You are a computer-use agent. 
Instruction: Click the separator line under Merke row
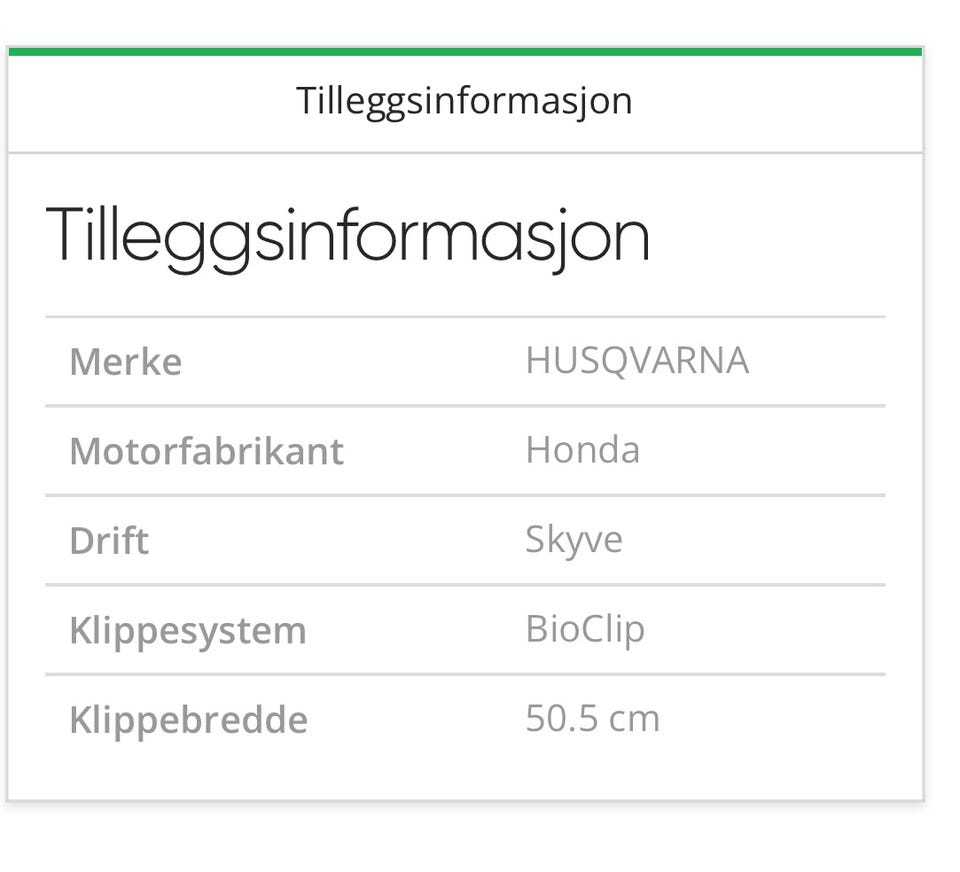click(465, 405)
